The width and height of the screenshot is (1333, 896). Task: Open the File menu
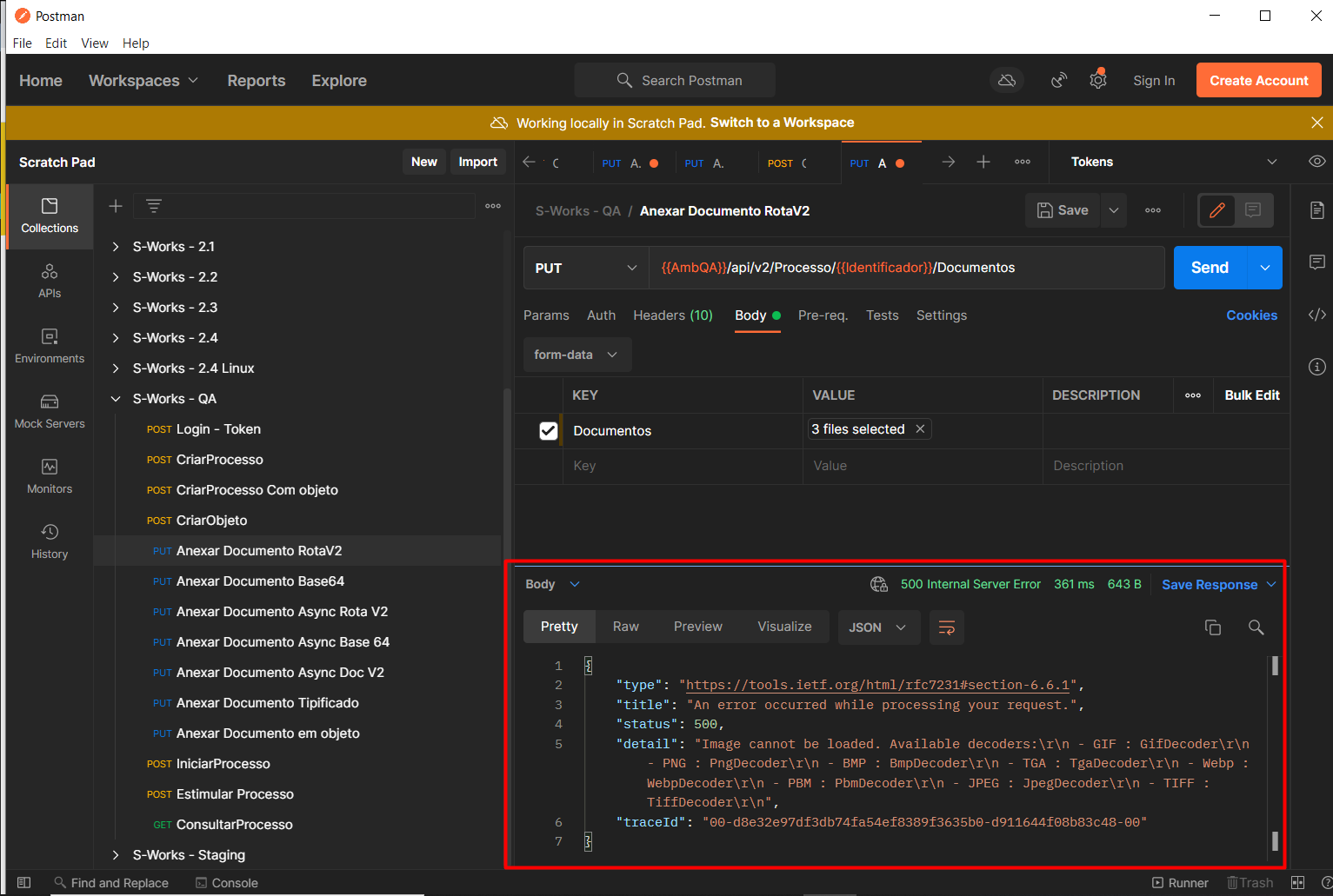23,43
